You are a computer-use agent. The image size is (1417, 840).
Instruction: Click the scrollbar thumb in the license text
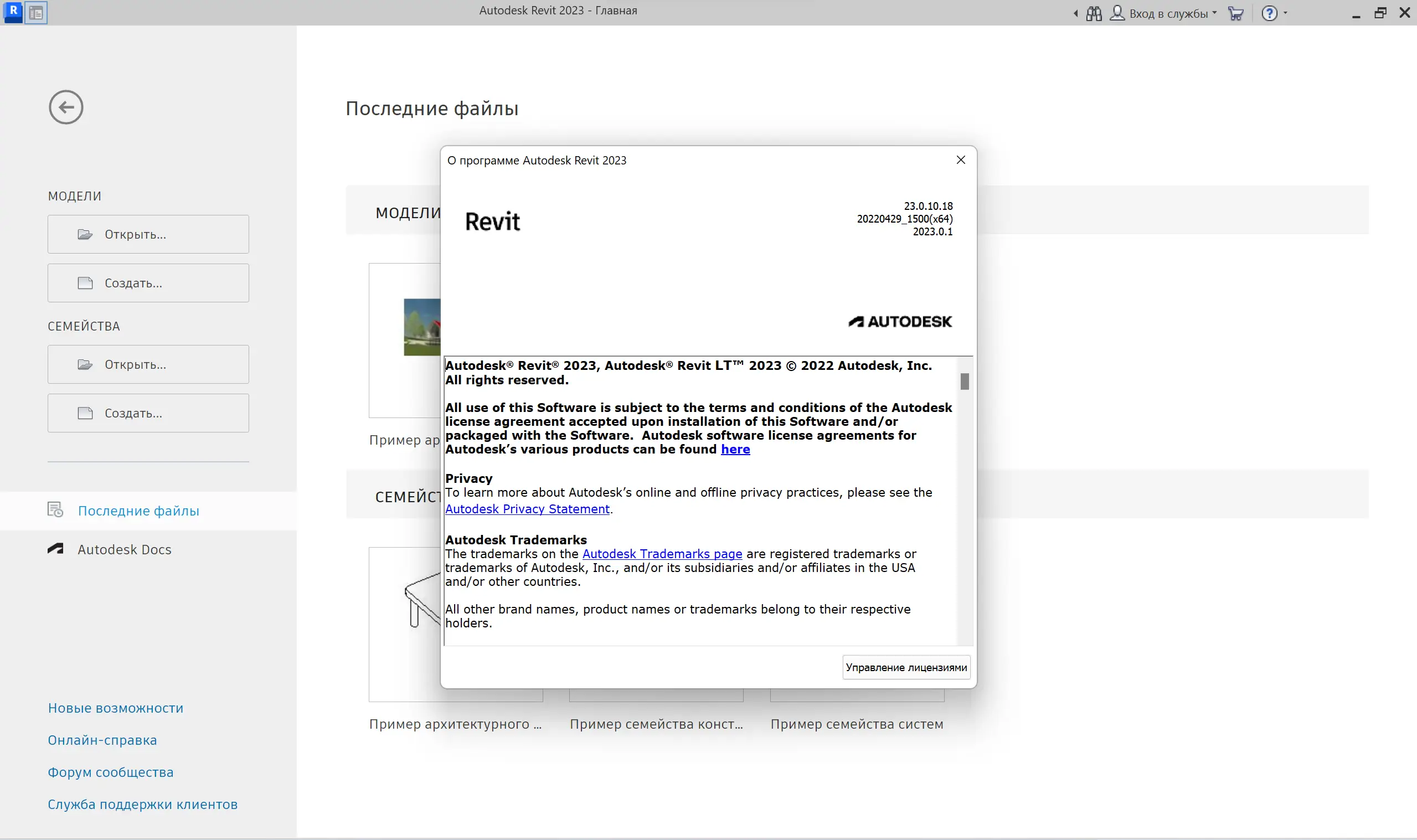(964, 382)
